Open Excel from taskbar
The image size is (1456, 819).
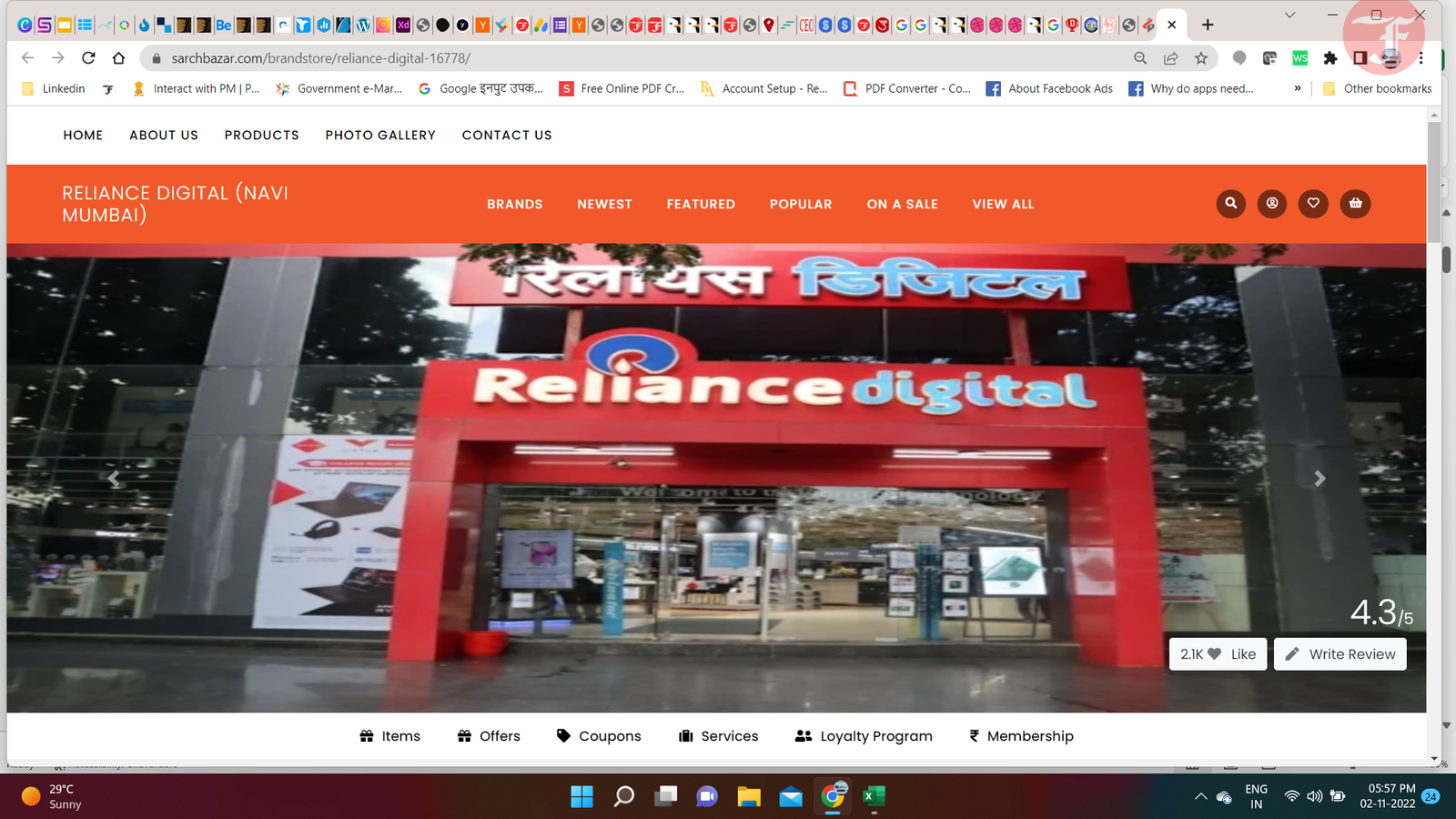pos(874,797)
